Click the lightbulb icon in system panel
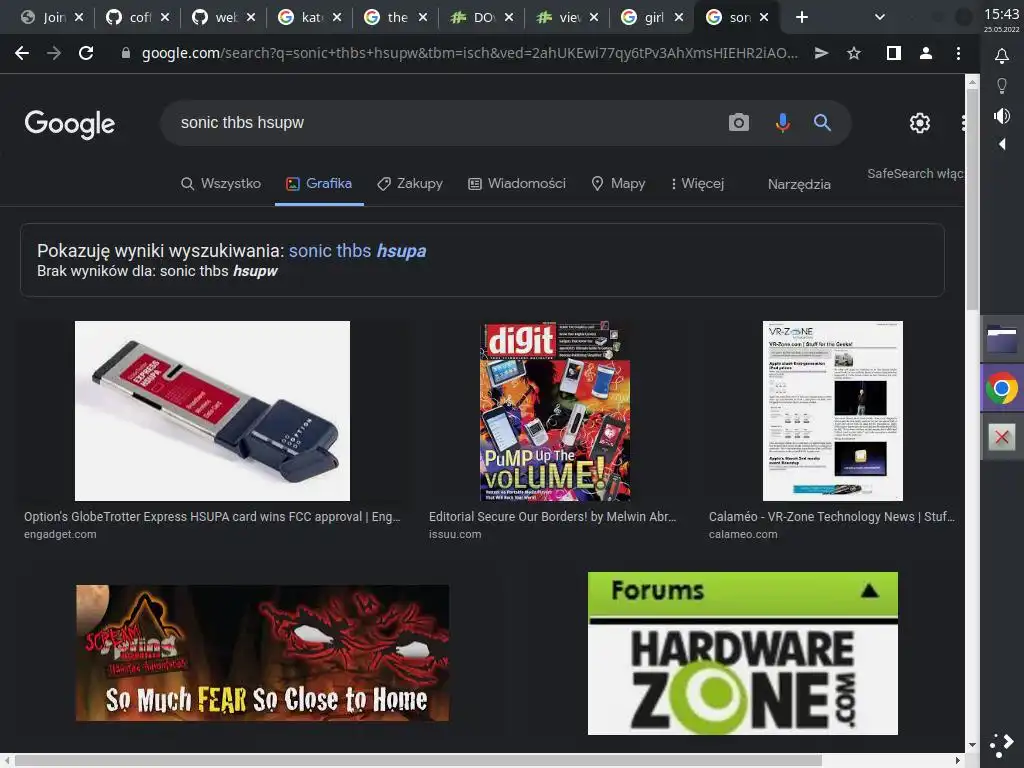 pyautogui.click(x=1002, y=86)
